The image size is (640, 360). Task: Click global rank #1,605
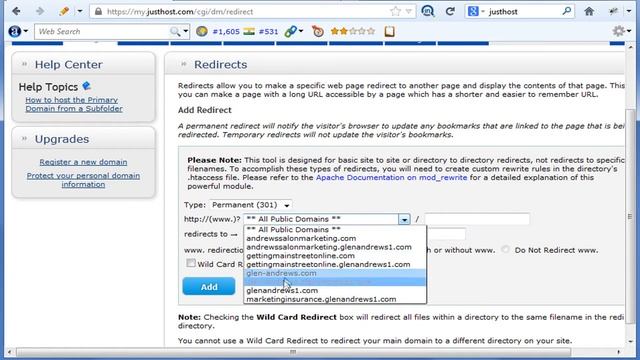(x=226, y=31)
